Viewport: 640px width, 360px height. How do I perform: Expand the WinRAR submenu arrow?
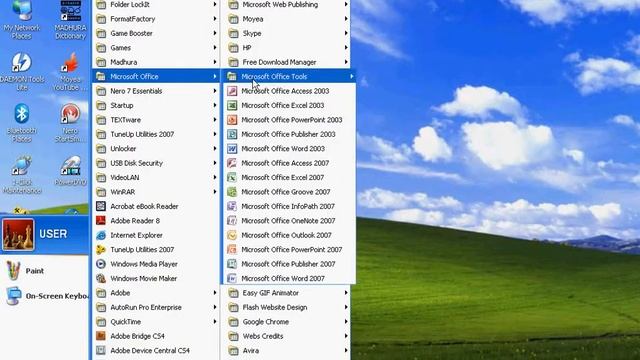click(215, 192)
